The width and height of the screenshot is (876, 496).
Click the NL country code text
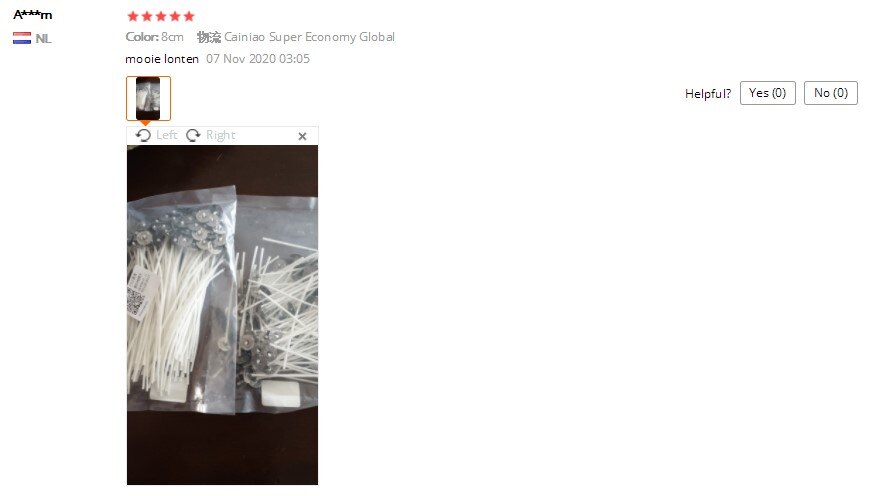click(x=43, y=39)
